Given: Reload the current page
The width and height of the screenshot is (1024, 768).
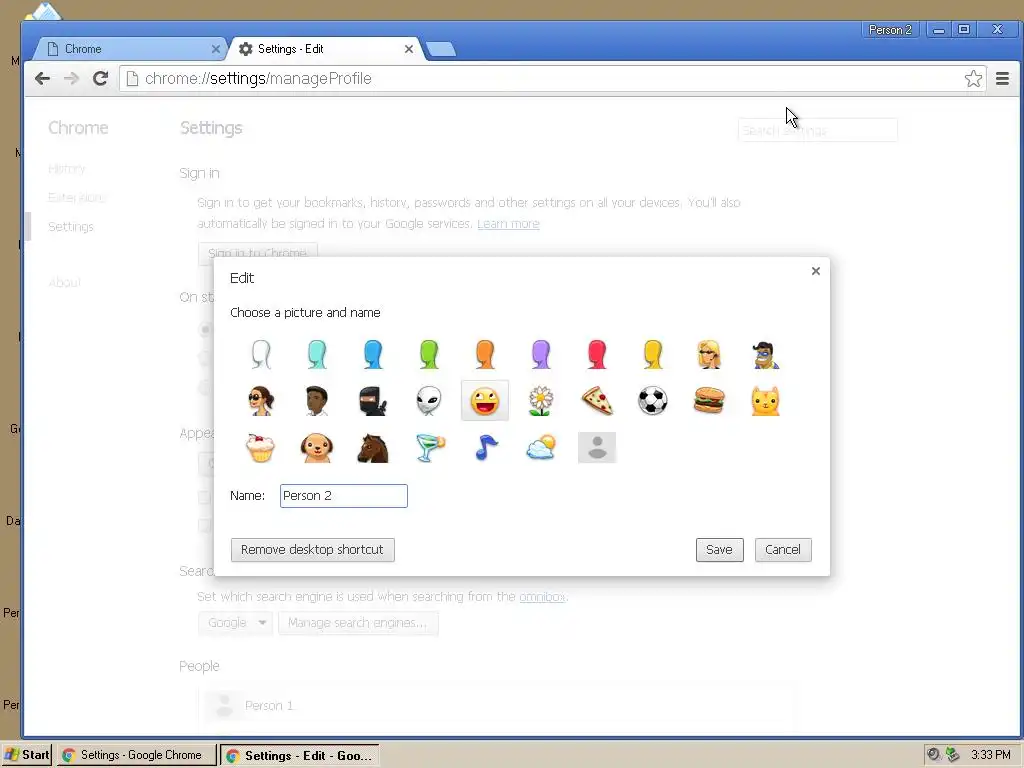Looking at the screenshot, I should (x=100, y=78).
